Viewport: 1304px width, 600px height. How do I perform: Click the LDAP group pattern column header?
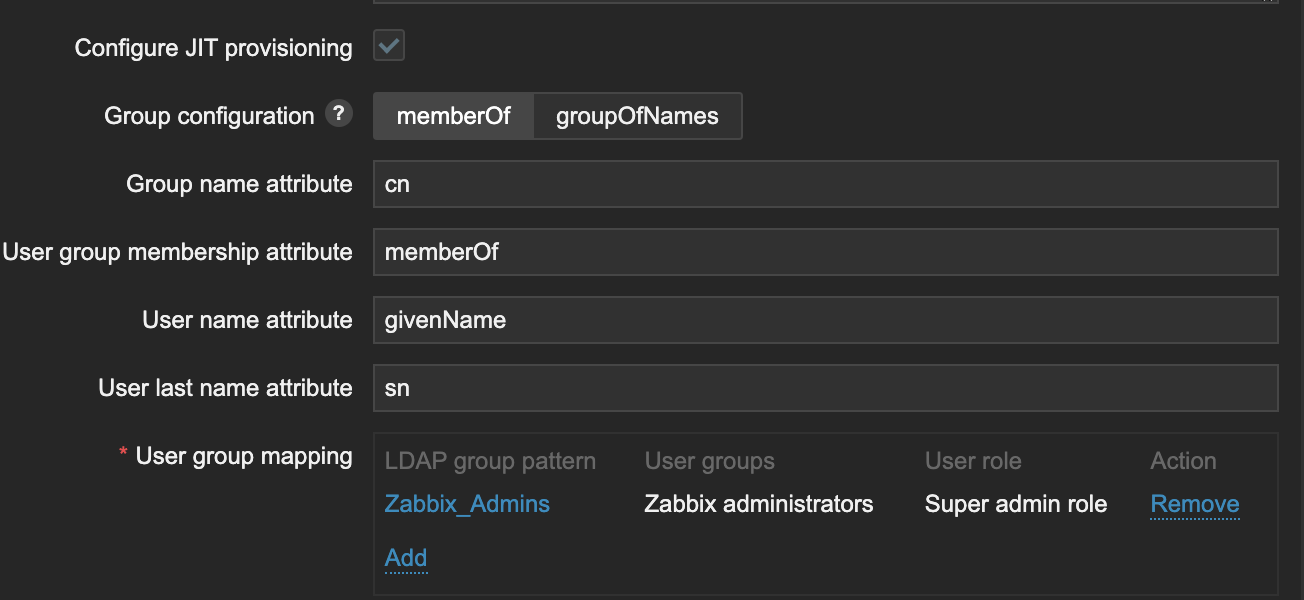490,461
